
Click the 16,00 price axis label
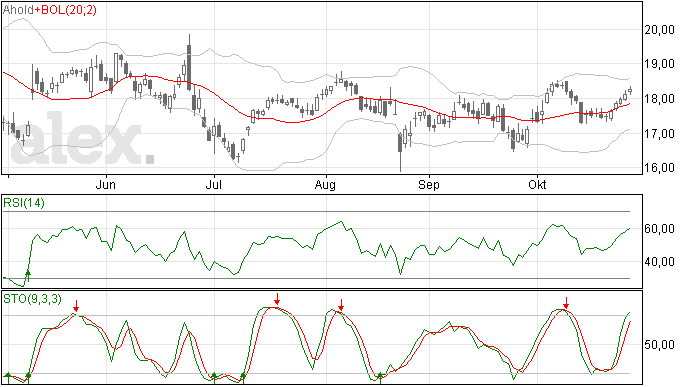pos(659,168)
